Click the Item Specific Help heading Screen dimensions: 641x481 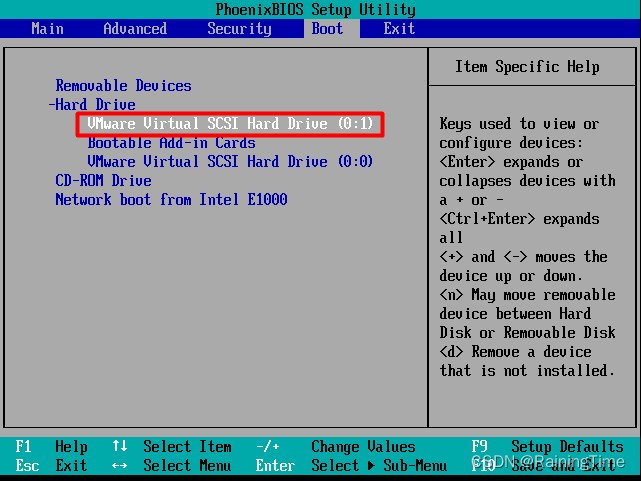tap(527, 67)
